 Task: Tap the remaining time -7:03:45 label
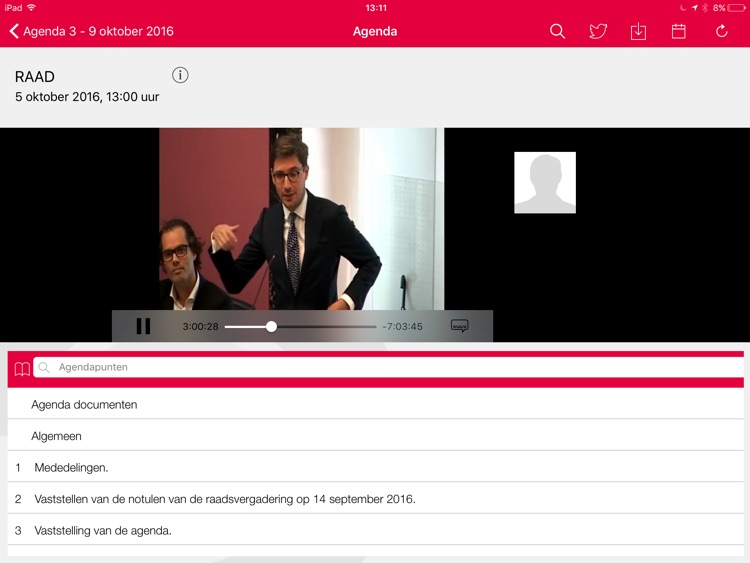pos(402,327)
